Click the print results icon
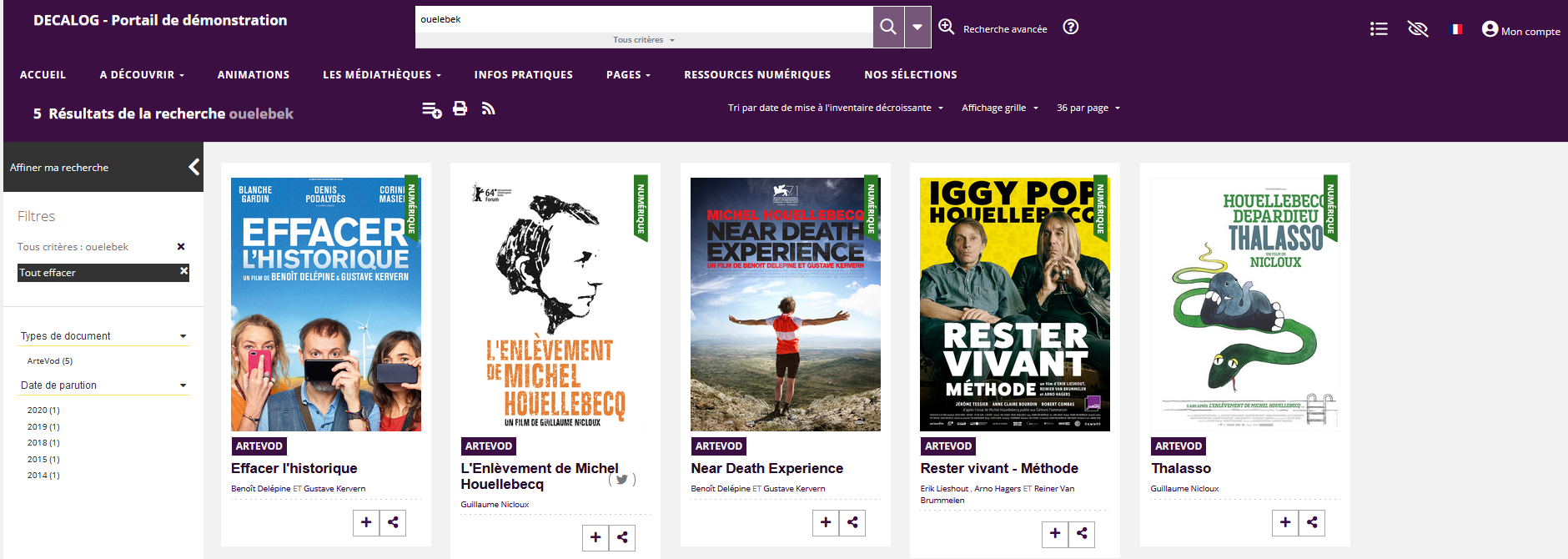The image size is (1568, 559). pos(460,108)
